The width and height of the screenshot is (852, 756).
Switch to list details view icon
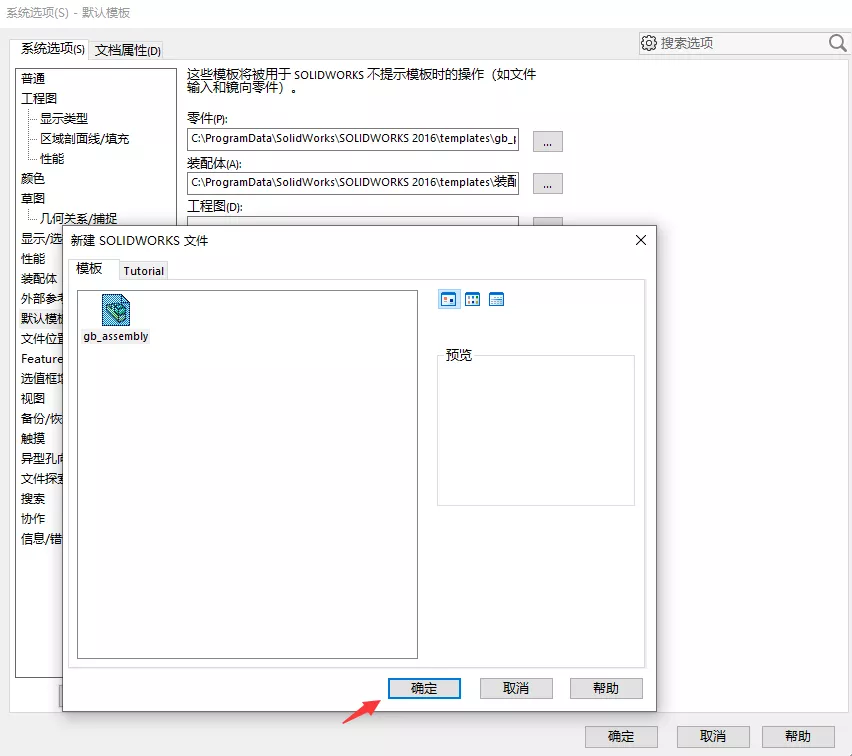[497, 299]
